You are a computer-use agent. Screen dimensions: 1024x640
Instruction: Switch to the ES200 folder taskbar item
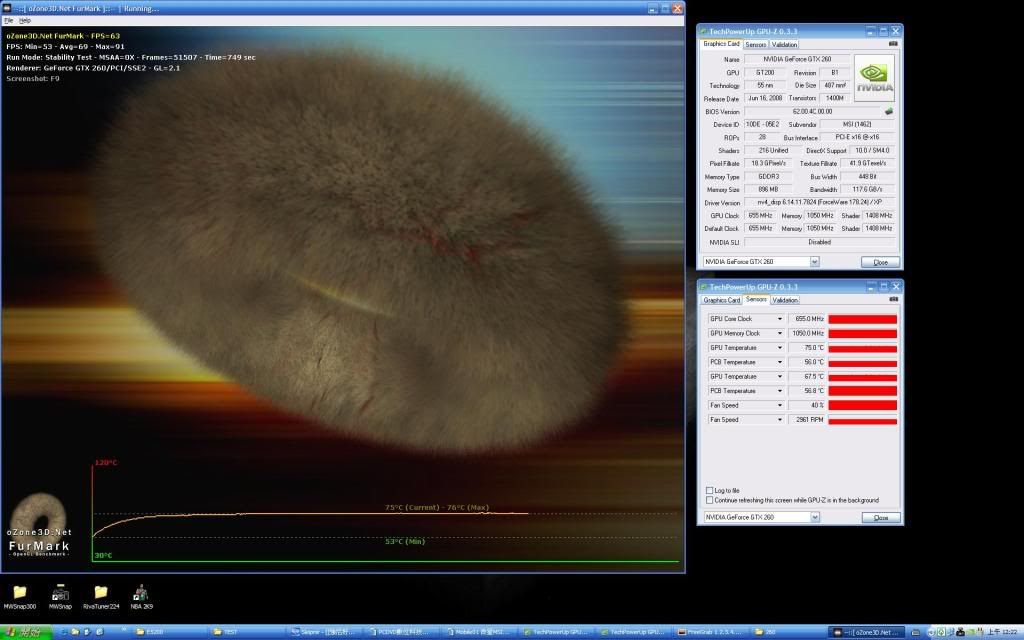click(x=170, y=632)
